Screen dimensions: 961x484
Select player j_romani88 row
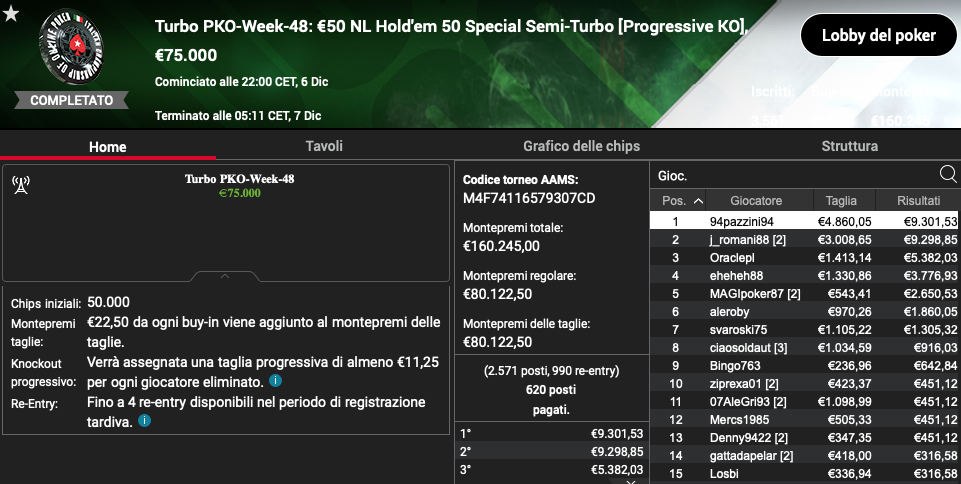tap(805, 240)
